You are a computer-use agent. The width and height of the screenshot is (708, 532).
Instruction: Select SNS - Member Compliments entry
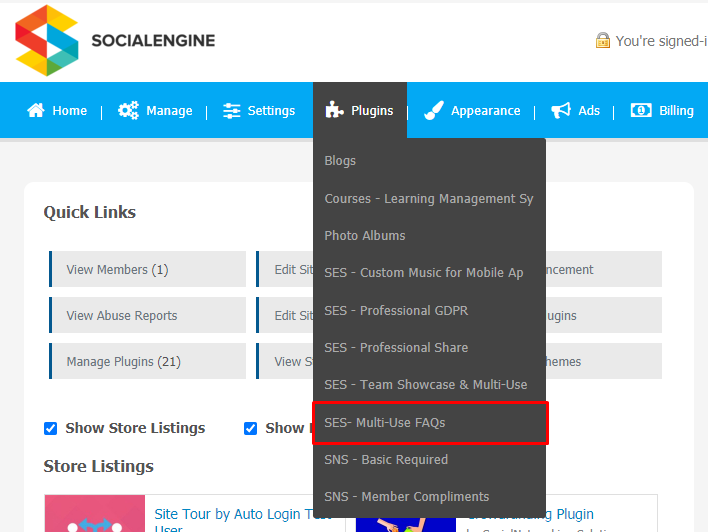429,496
